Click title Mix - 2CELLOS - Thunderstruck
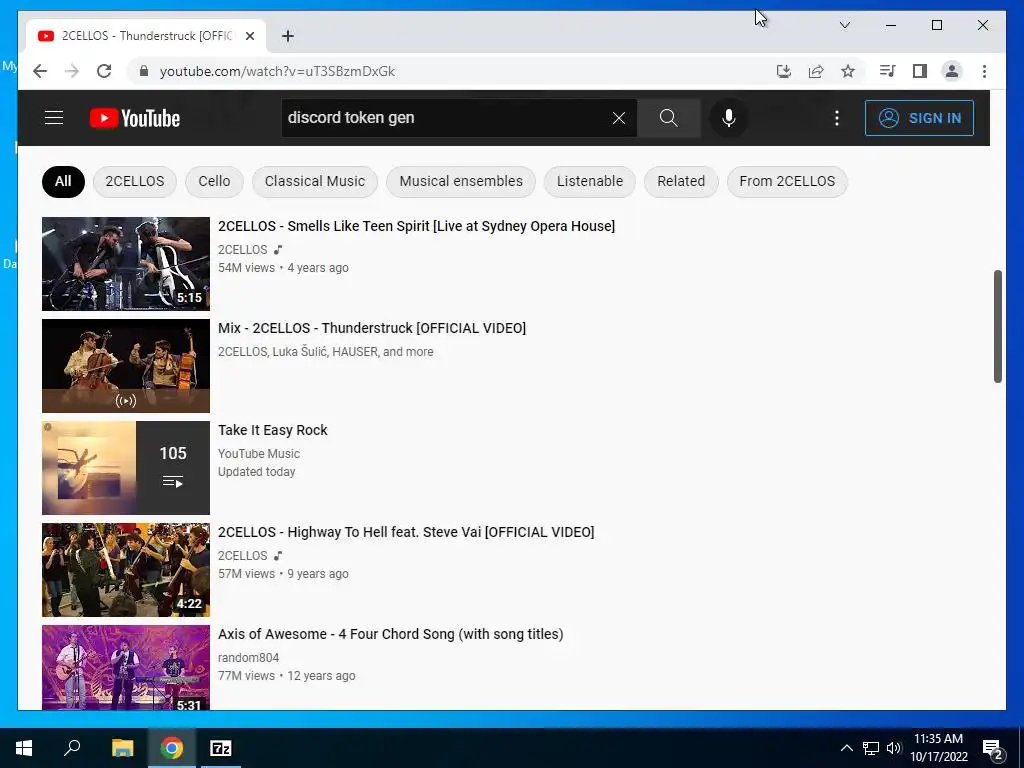 [372, 328]
